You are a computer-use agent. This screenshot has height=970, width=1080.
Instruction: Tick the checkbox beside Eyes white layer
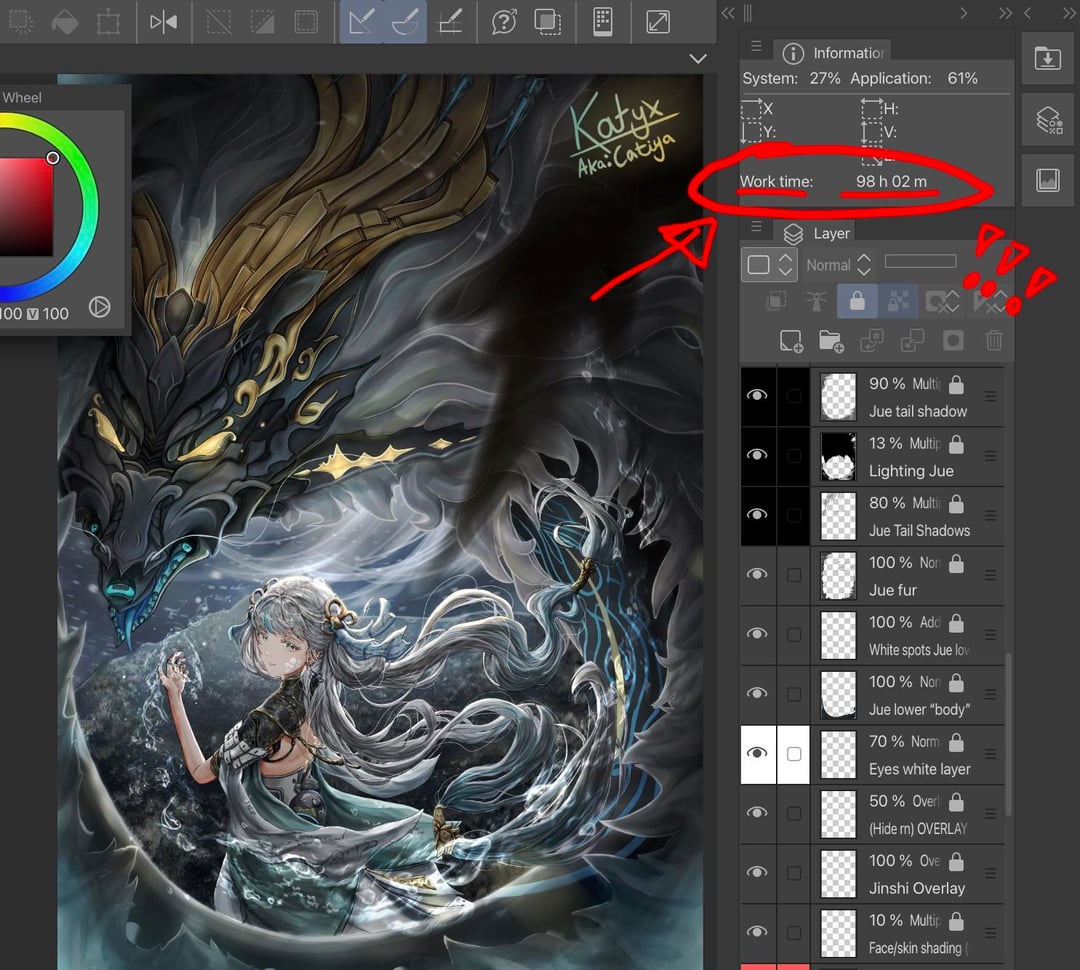coord(794,754)
